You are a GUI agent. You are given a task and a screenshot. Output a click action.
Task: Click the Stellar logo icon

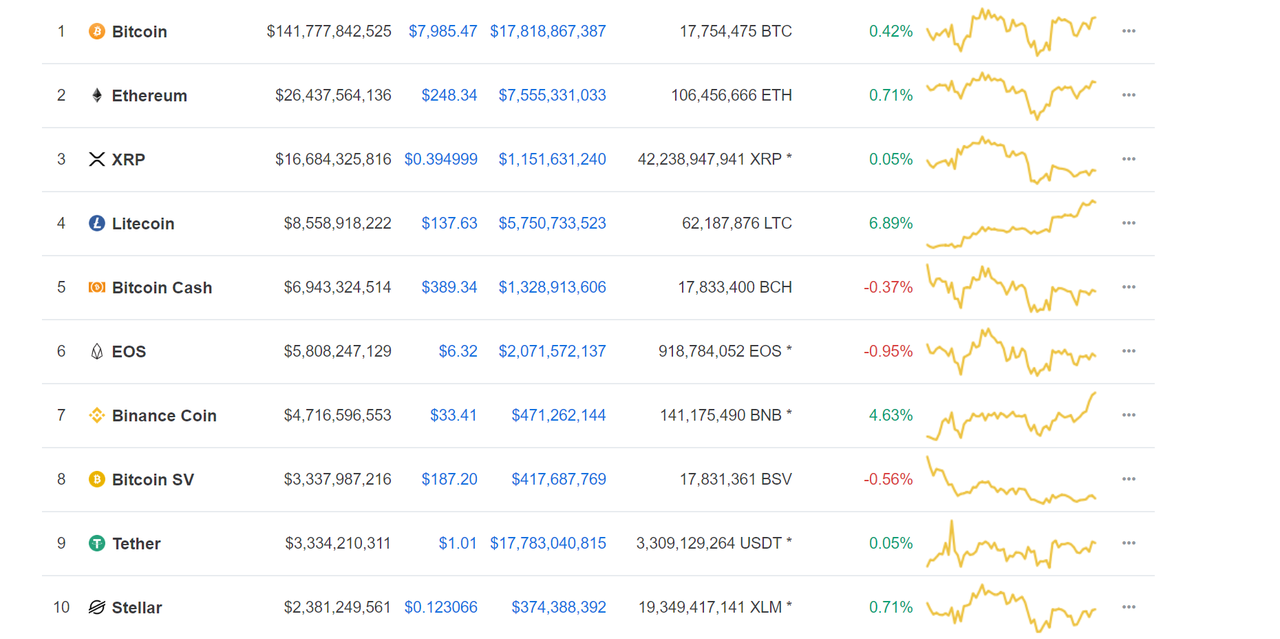[97, 608]
